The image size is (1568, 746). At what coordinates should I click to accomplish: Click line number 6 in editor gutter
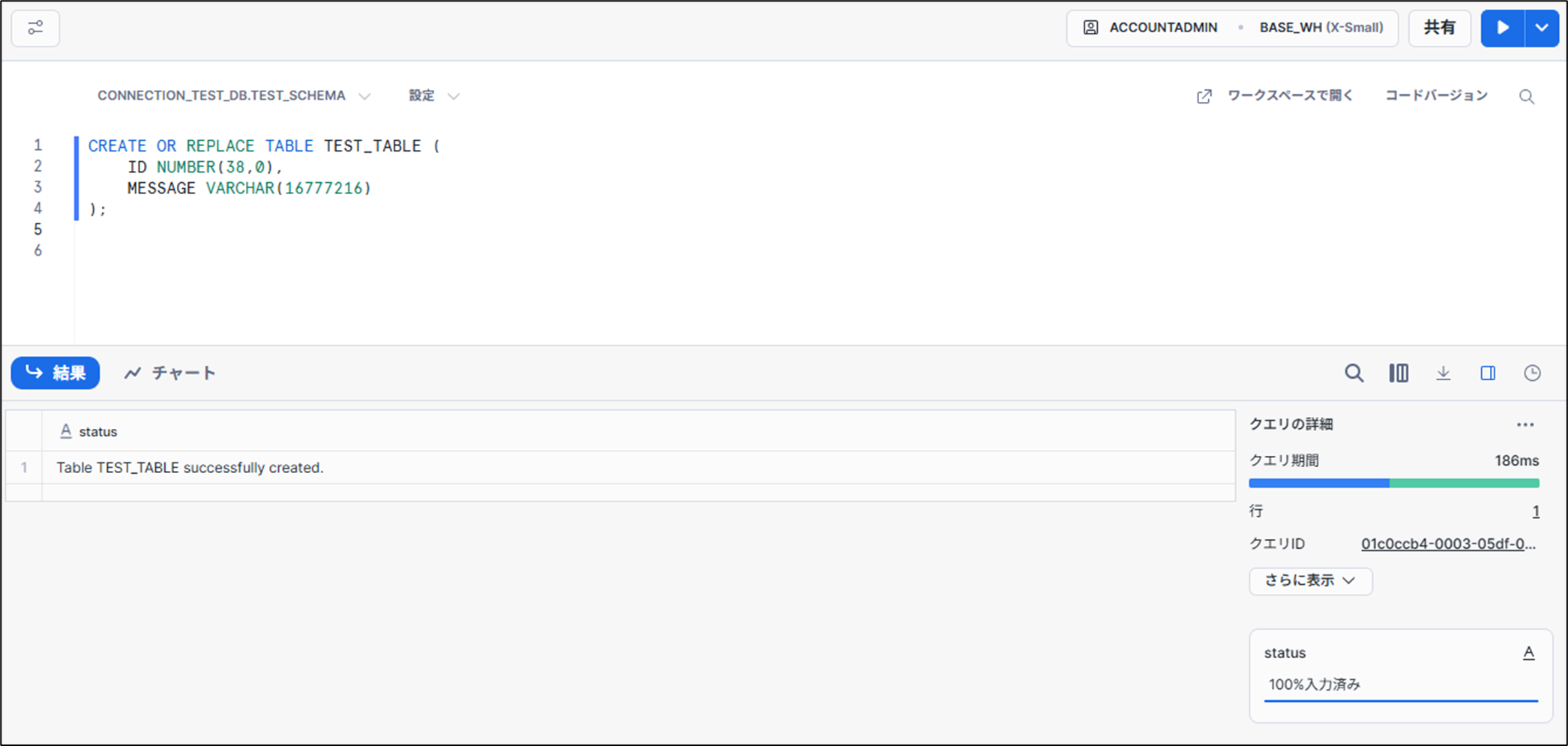(x=37, y=250)
